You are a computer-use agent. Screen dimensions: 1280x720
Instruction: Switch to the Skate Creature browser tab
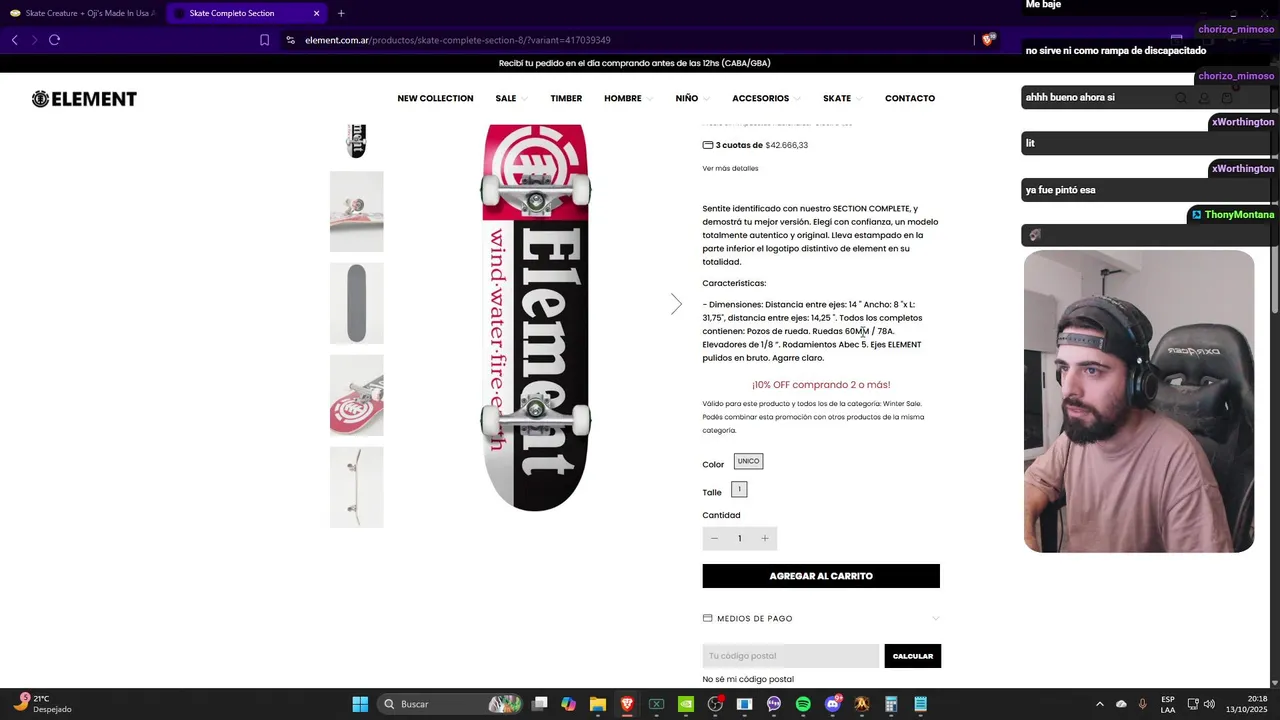[x=84, y=13]
